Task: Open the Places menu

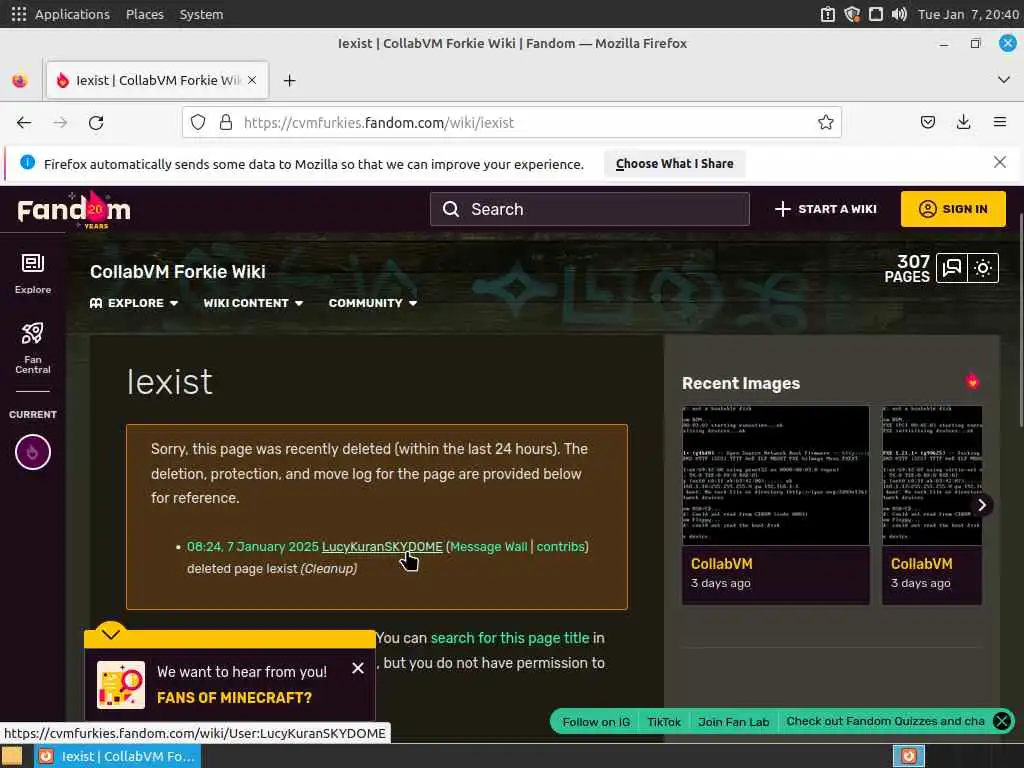Action: [145, 14]
